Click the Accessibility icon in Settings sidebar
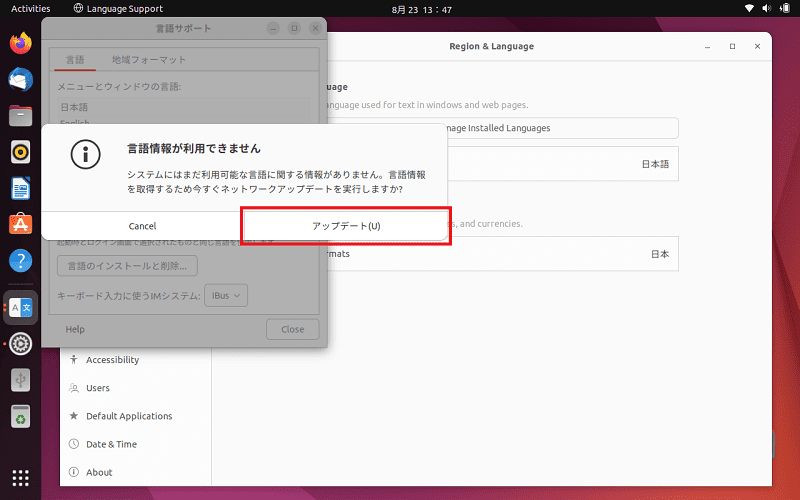Image resolution: width=800 pixels, height=500 pixels. click(x=74, y=360)
